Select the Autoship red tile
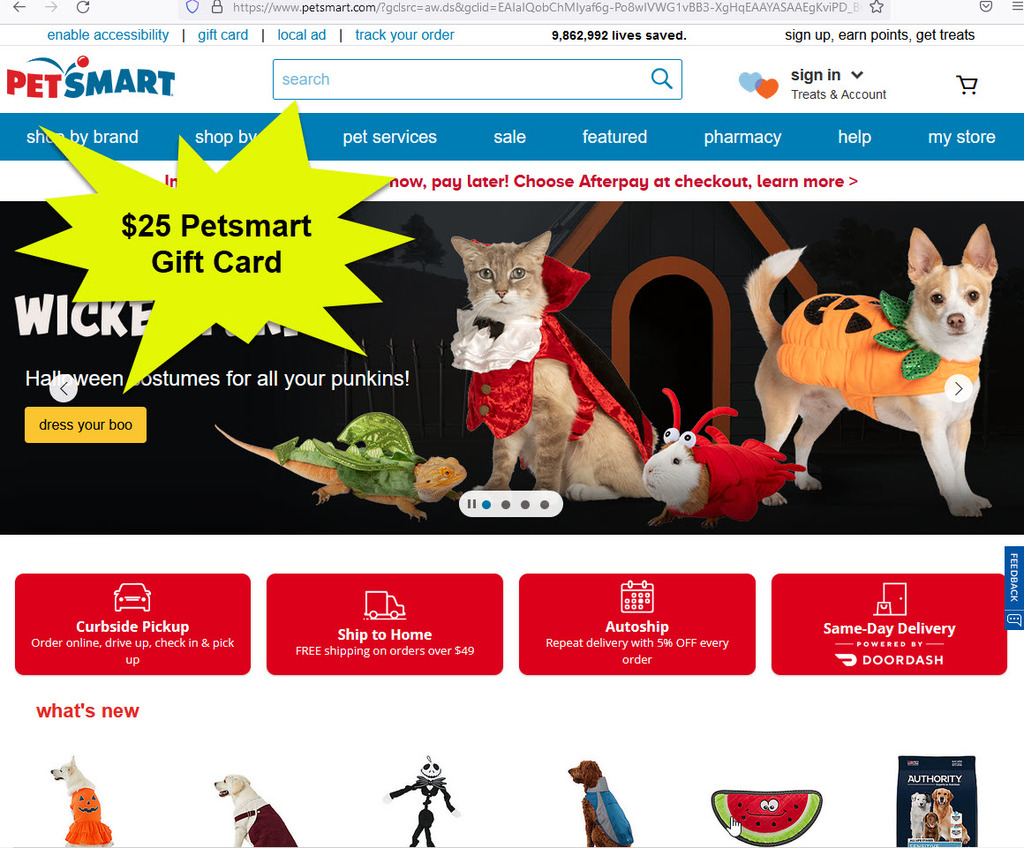The image size is (1024, 848). click(637, 624)
